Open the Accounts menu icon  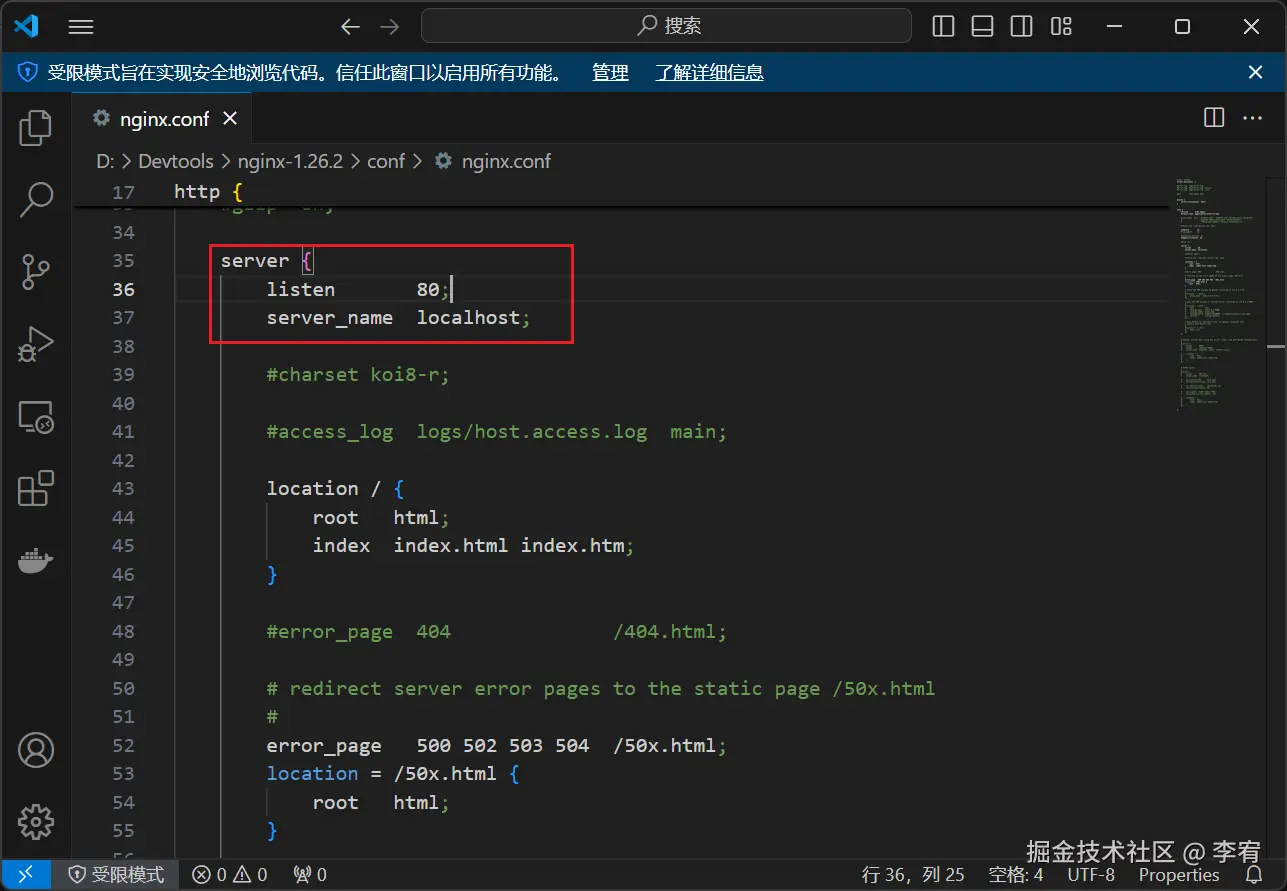(36, 750)
